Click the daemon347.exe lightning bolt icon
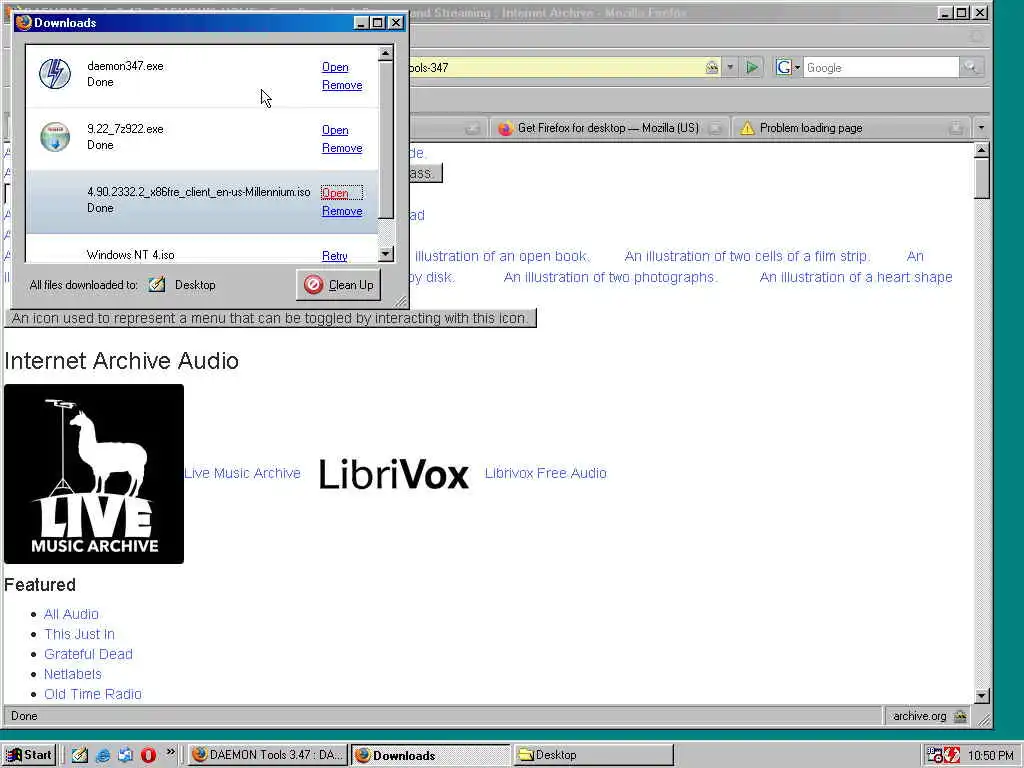The image size is (1024, 768). tap(55, 73)
